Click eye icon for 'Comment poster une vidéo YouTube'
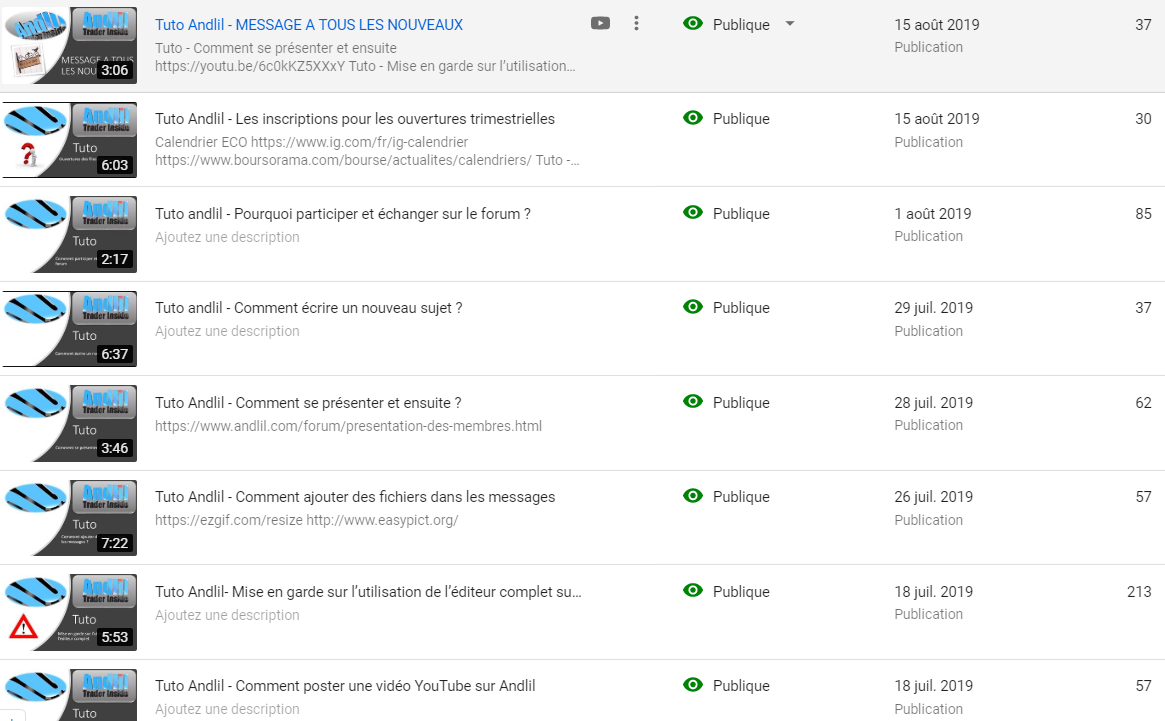 coord(693,685)
